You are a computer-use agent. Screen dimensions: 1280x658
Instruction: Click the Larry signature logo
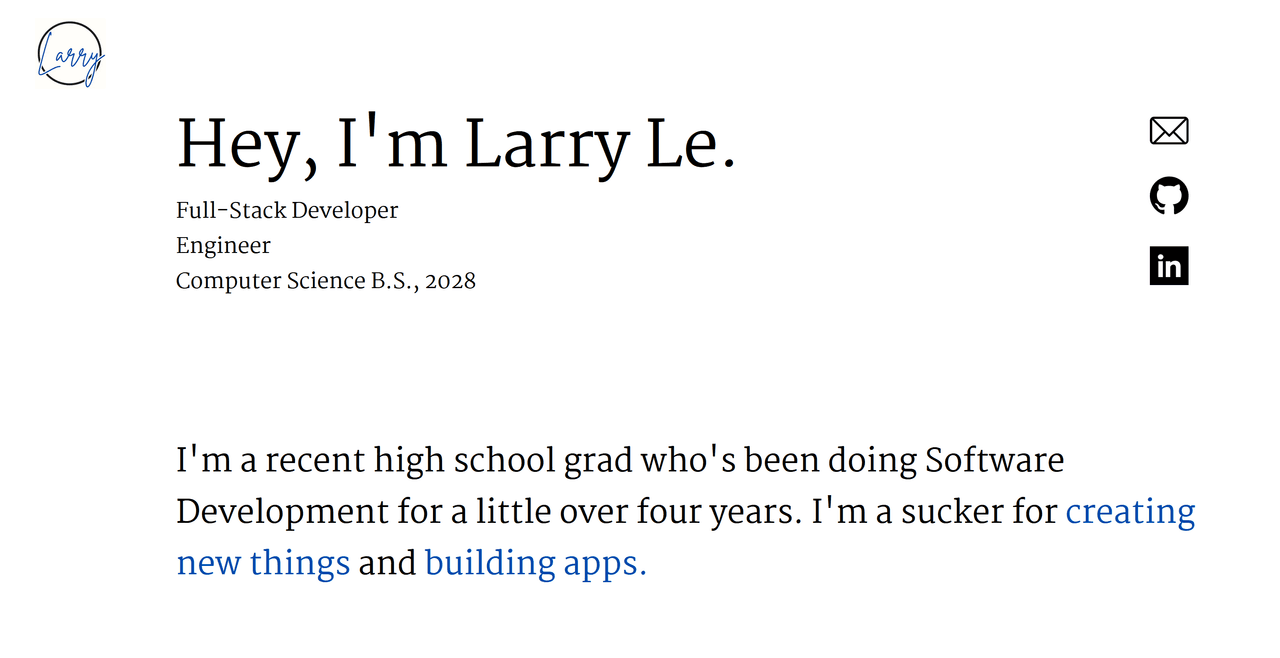(x=70, y=54)
